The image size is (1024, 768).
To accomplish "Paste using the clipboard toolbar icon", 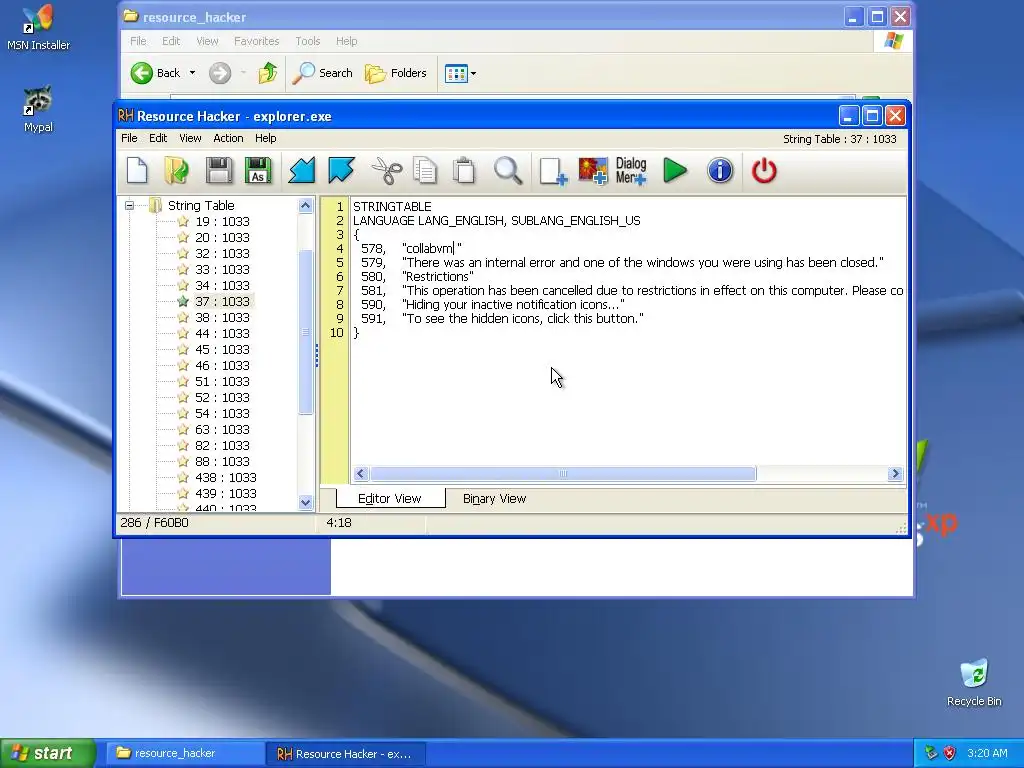I will (x=464, y=171).
